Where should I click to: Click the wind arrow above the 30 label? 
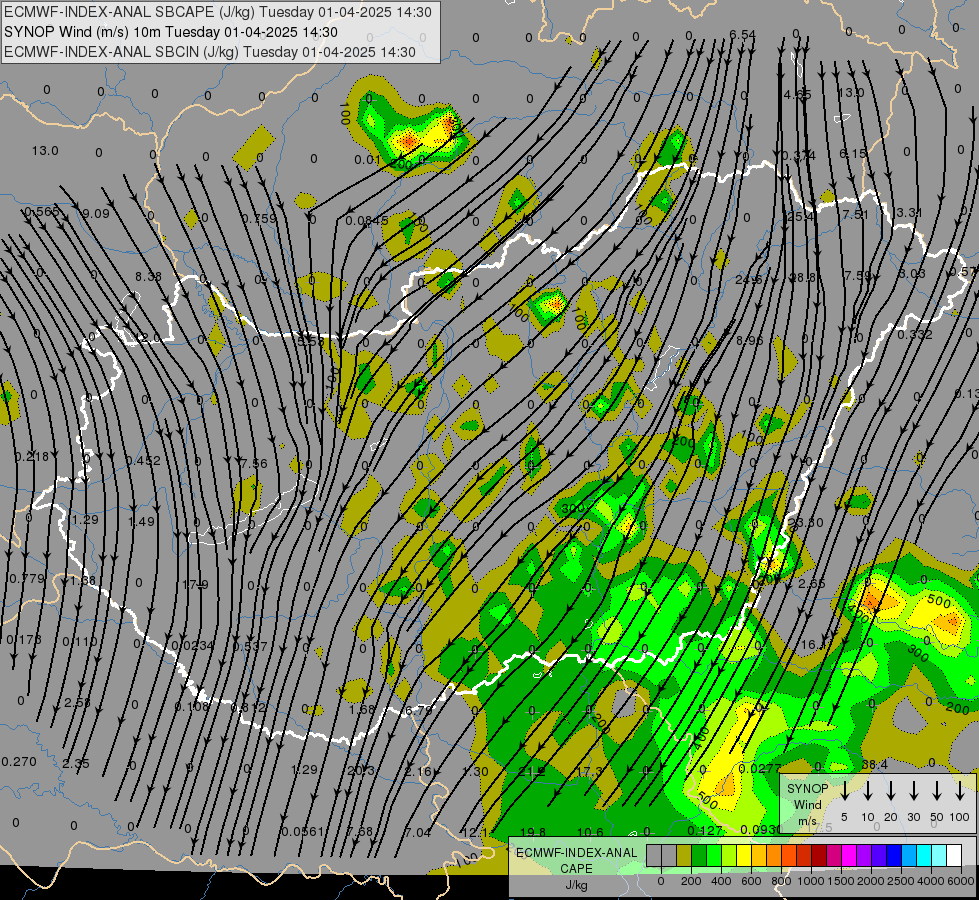click(x=914, y=791)
